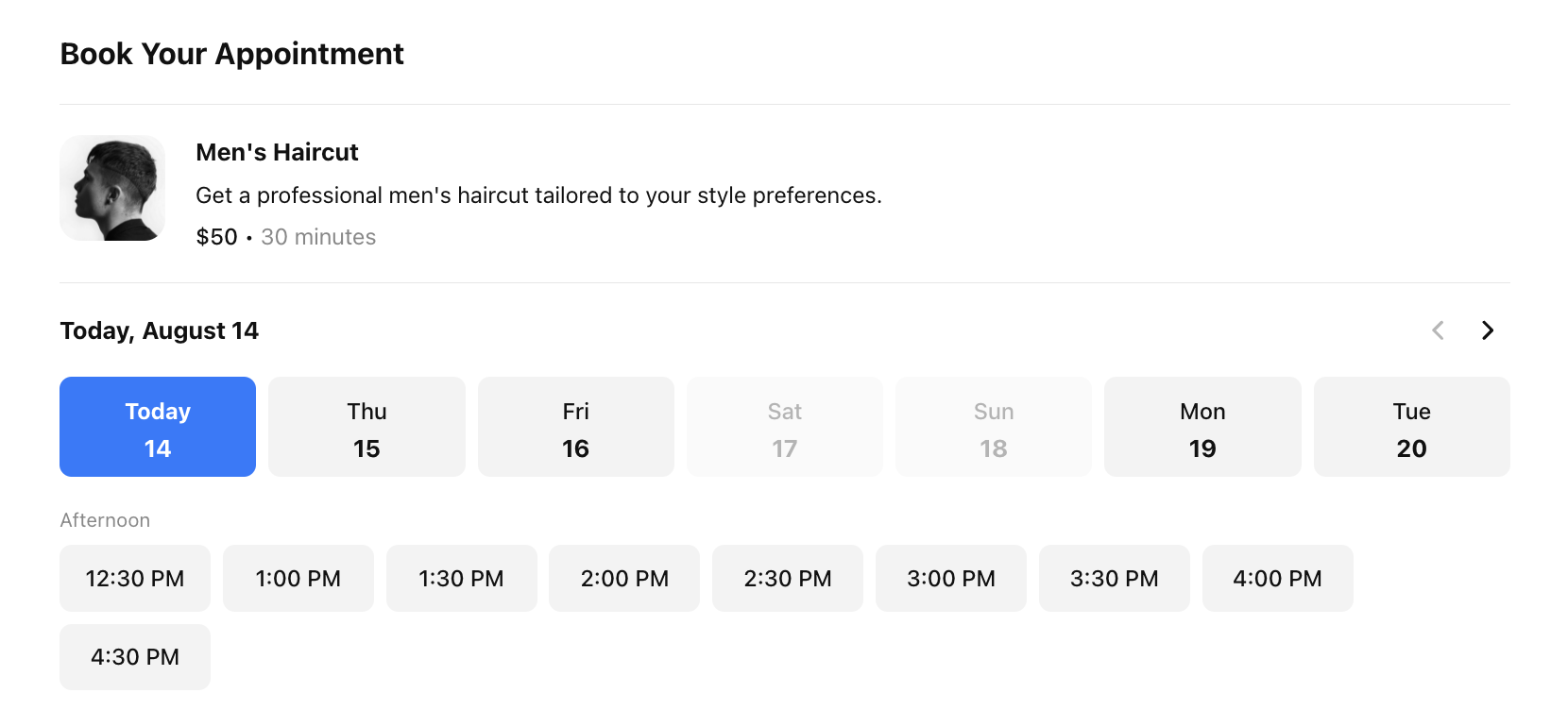Select Monday the 19th
The image size is (1568, 727).
pos(1202,427)
